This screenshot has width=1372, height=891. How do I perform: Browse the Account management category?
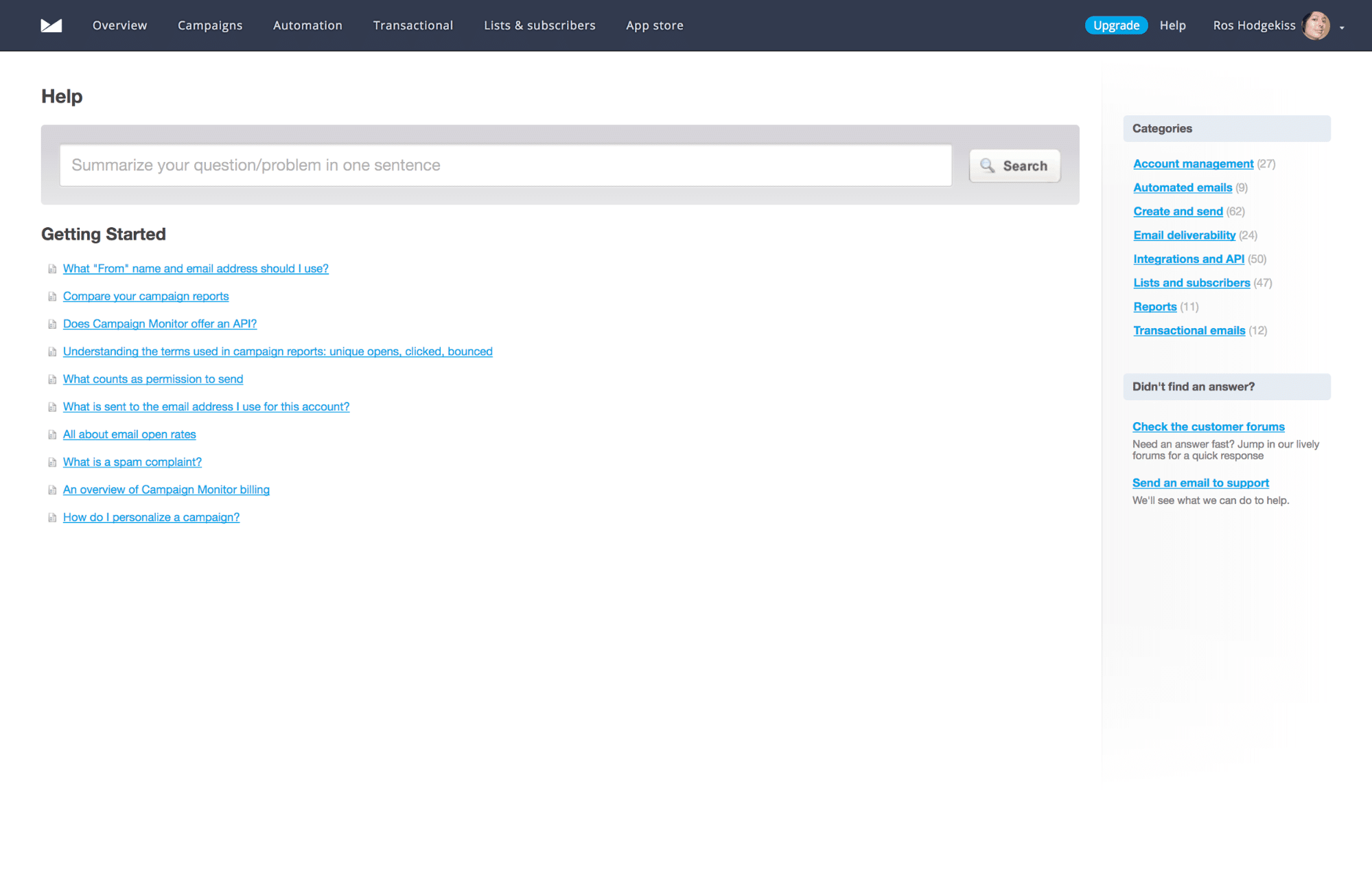[x=1194, y=163]
